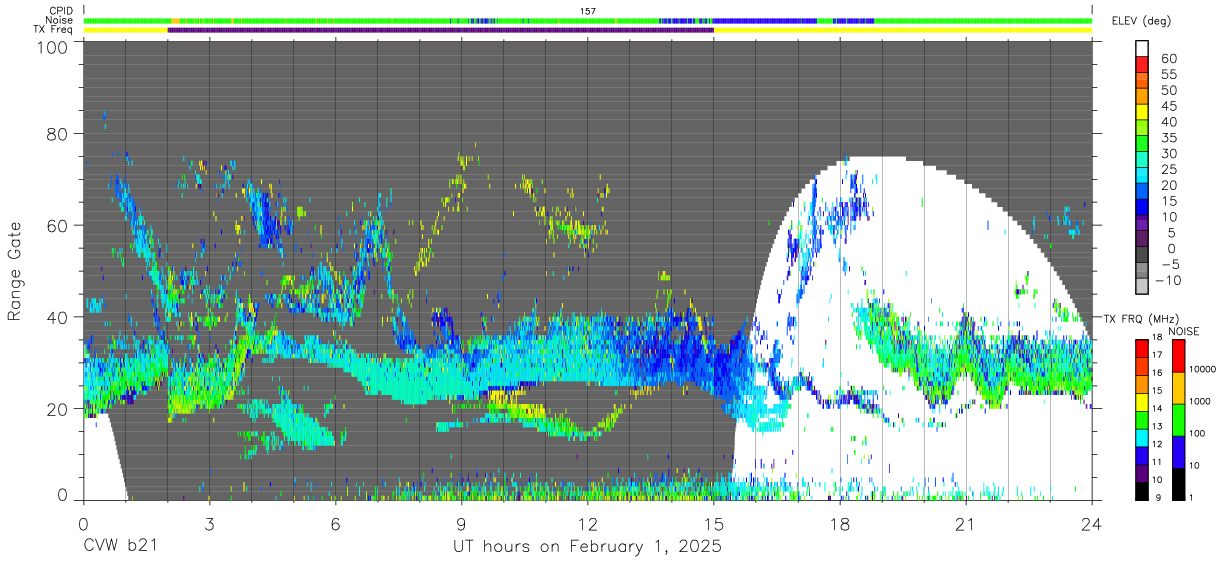The height and width of the screenshot is (567, 1228).
Task: Click the 13 label on the TX FRQ legend
Action: [x=1158, y=425]
